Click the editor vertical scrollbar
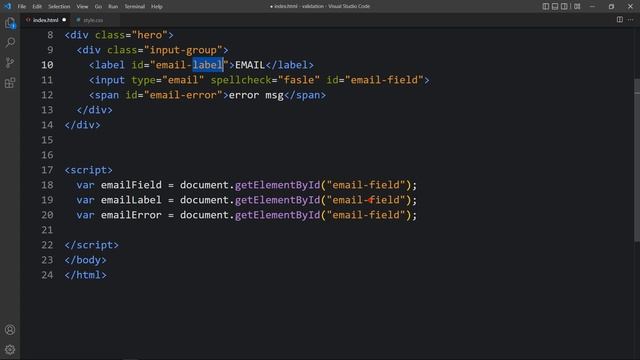Screen dimensions: 640x360 pos(637,159)
